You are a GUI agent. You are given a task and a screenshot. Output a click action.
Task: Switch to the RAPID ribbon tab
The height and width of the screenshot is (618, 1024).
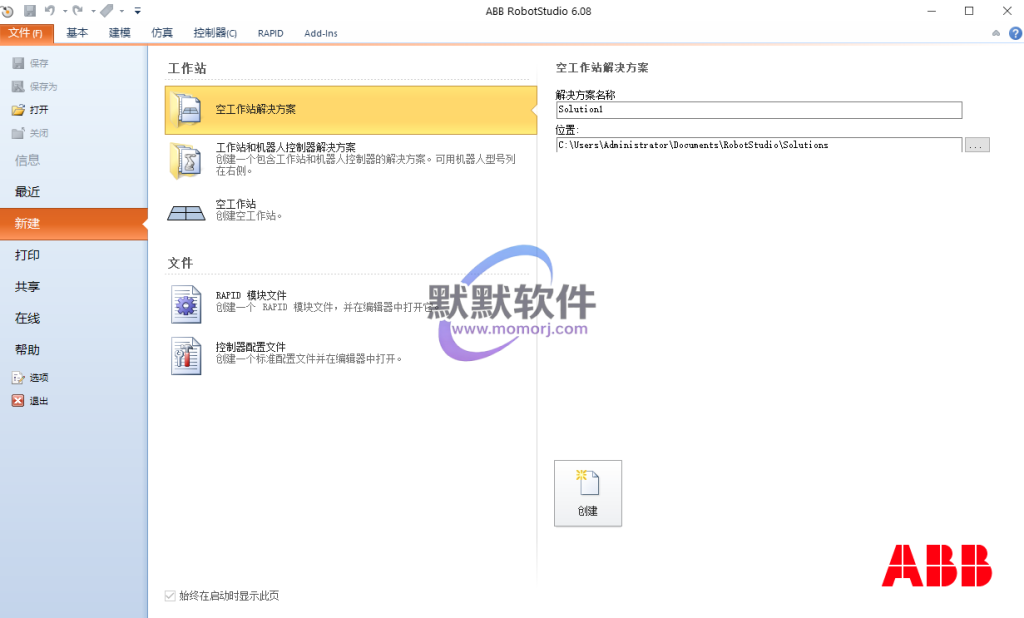[x=270, y=33]
